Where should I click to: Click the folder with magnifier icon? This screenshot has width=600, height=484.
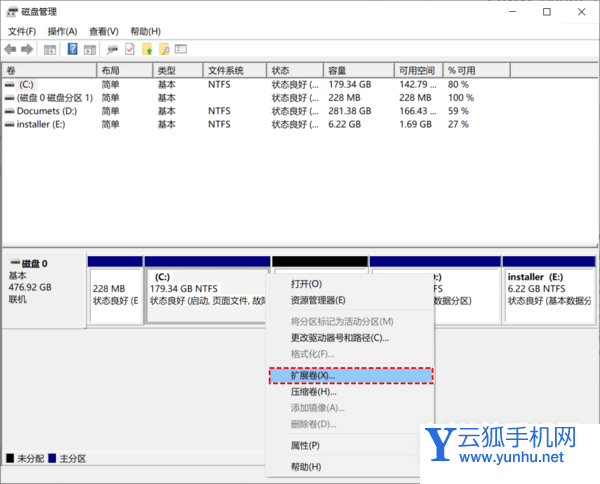[x=164, y=49]
